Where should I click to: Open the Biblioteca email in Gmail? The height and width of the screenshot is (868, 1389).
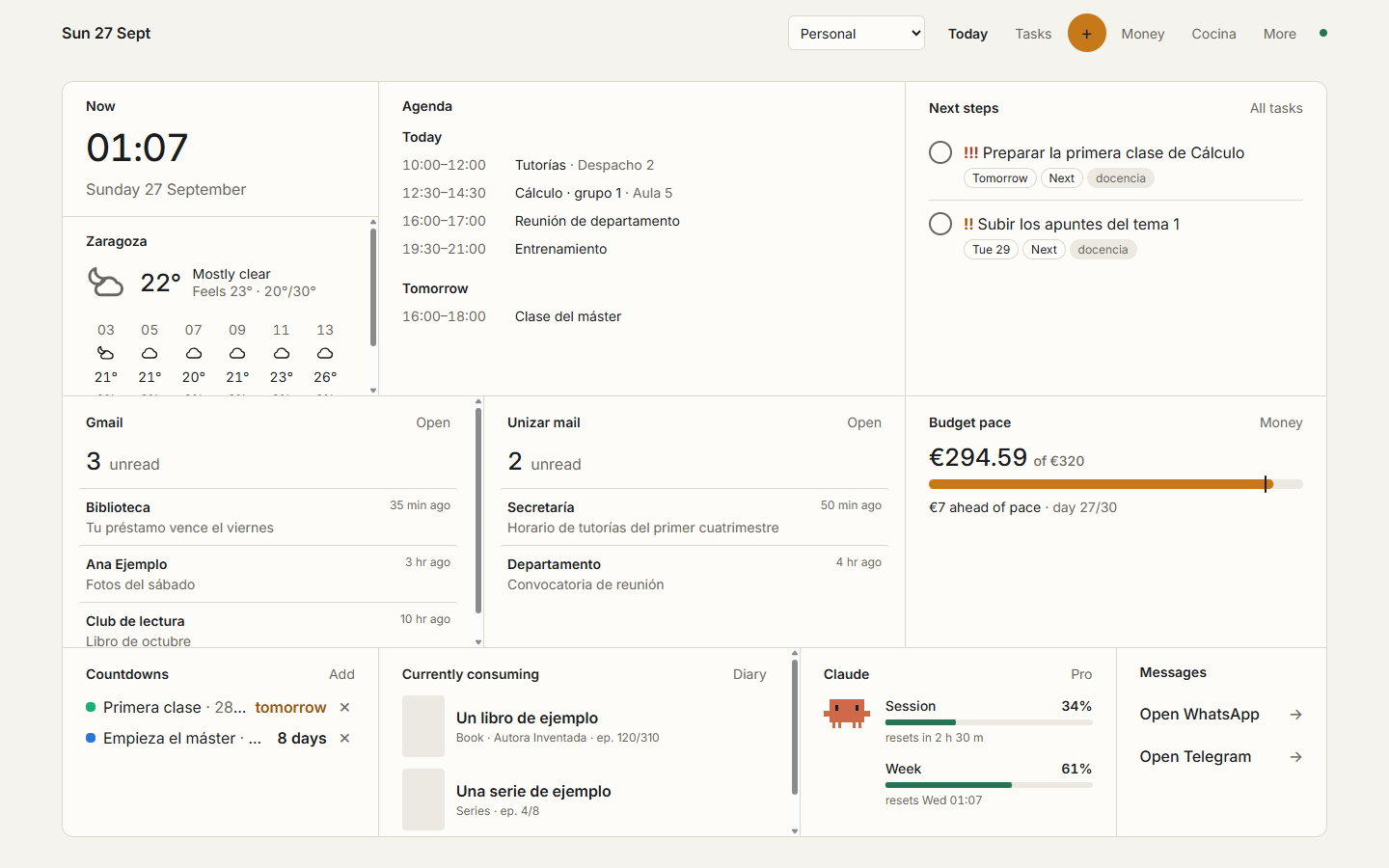(268, 517)
